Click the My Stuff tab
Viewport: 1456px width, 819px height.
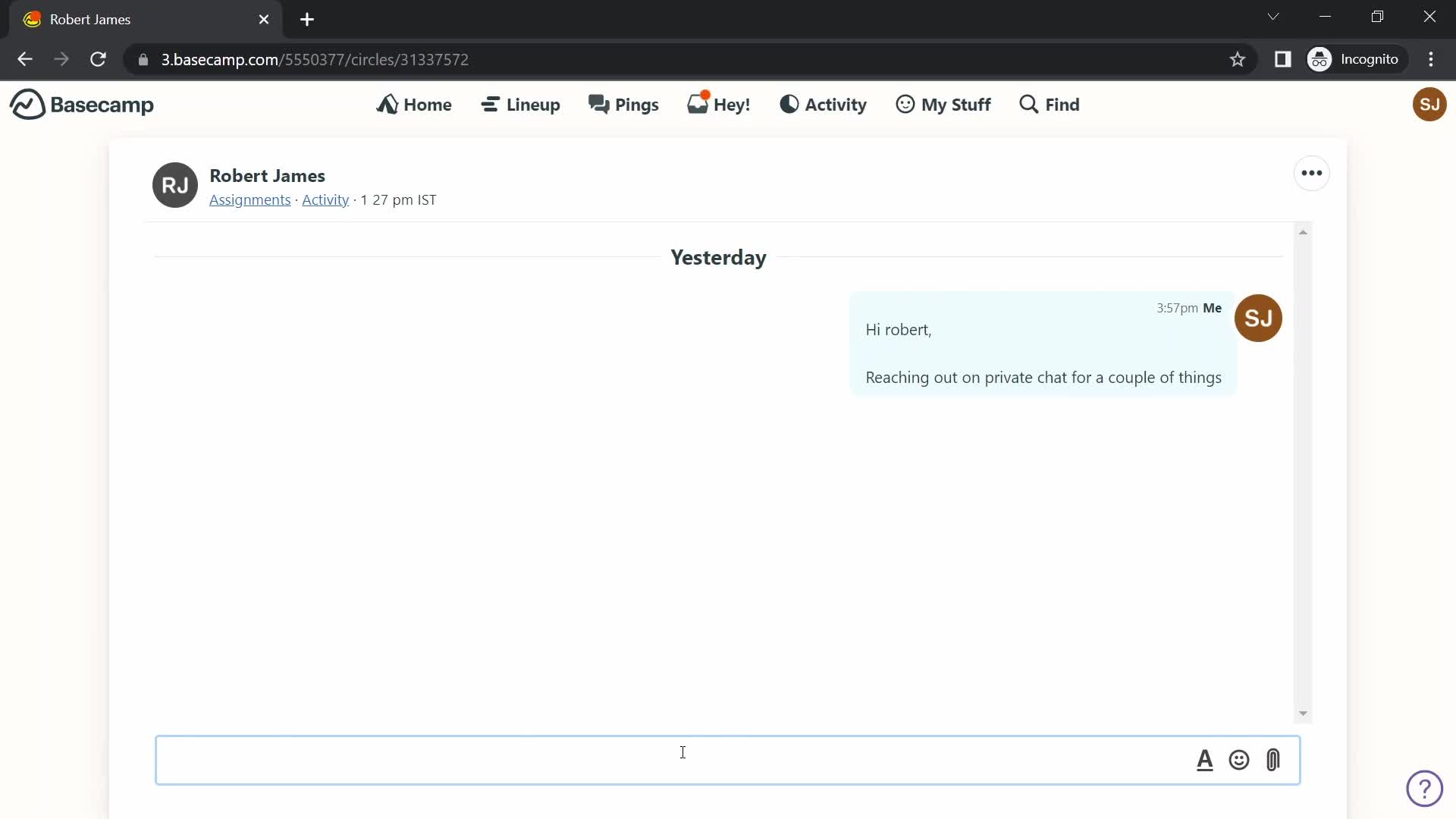coord(943,104)
